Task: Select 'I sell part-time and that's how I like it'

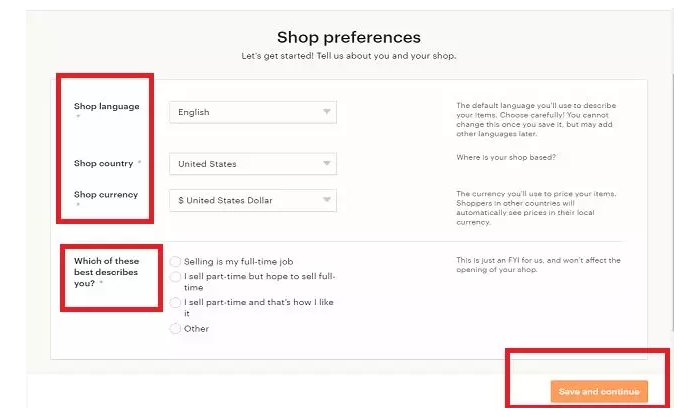Action: [175, 302]
